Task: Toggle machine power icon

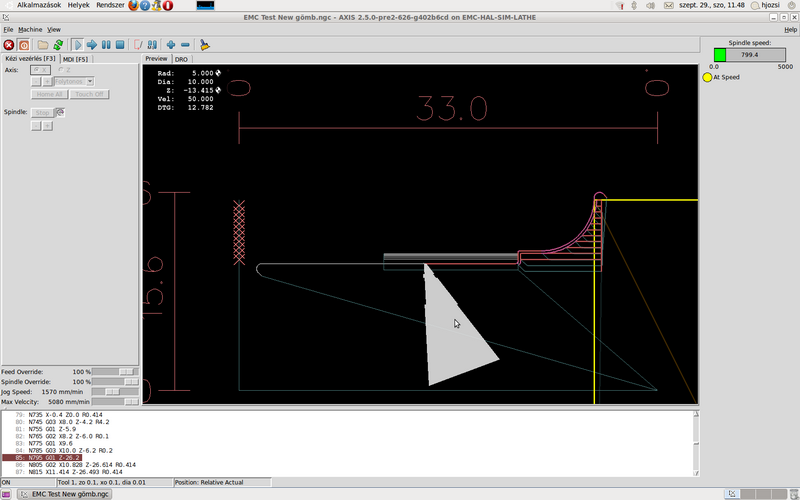Action: coord(23,45)
